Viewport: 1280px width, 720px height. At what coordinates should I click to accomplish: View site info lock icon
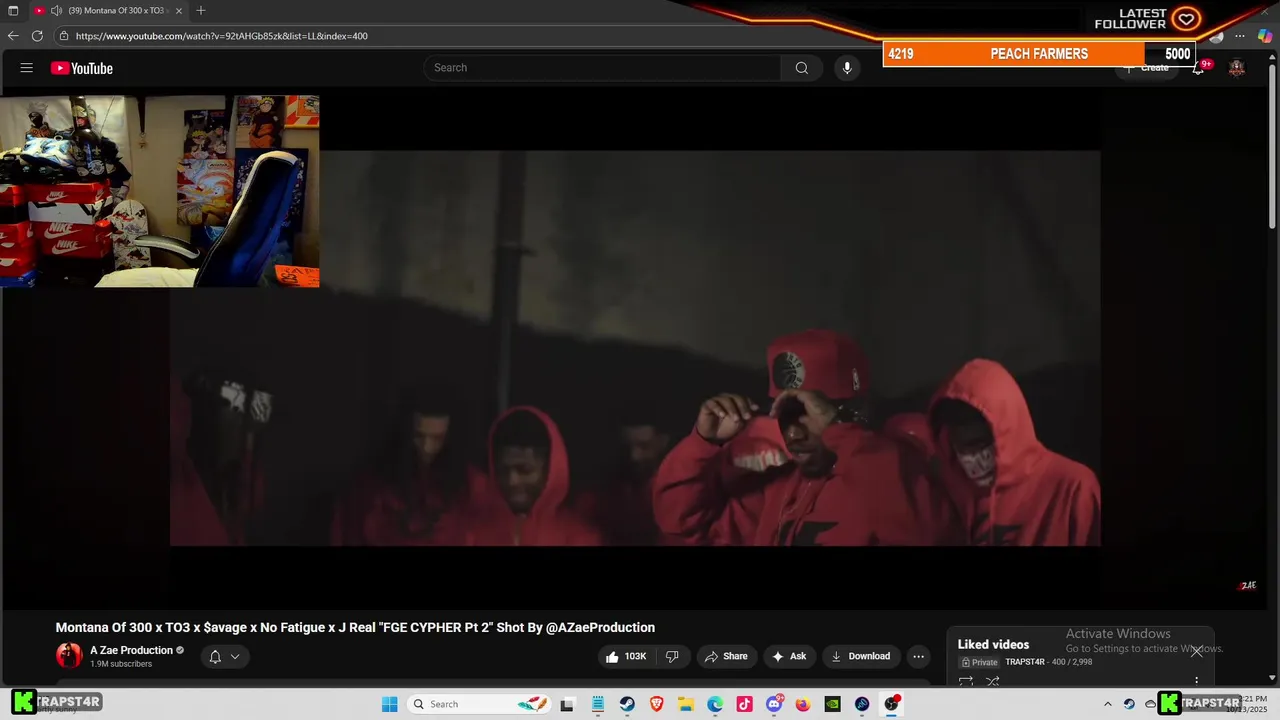[x=64, y=36]
